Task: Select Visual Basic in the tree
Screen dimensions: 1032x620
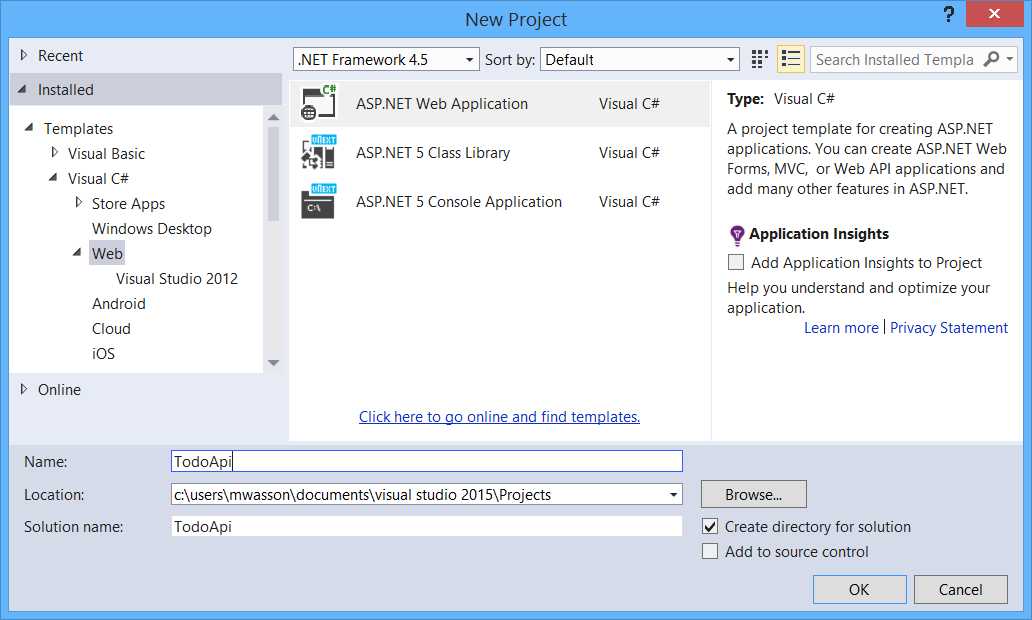Action: [106, 153]
